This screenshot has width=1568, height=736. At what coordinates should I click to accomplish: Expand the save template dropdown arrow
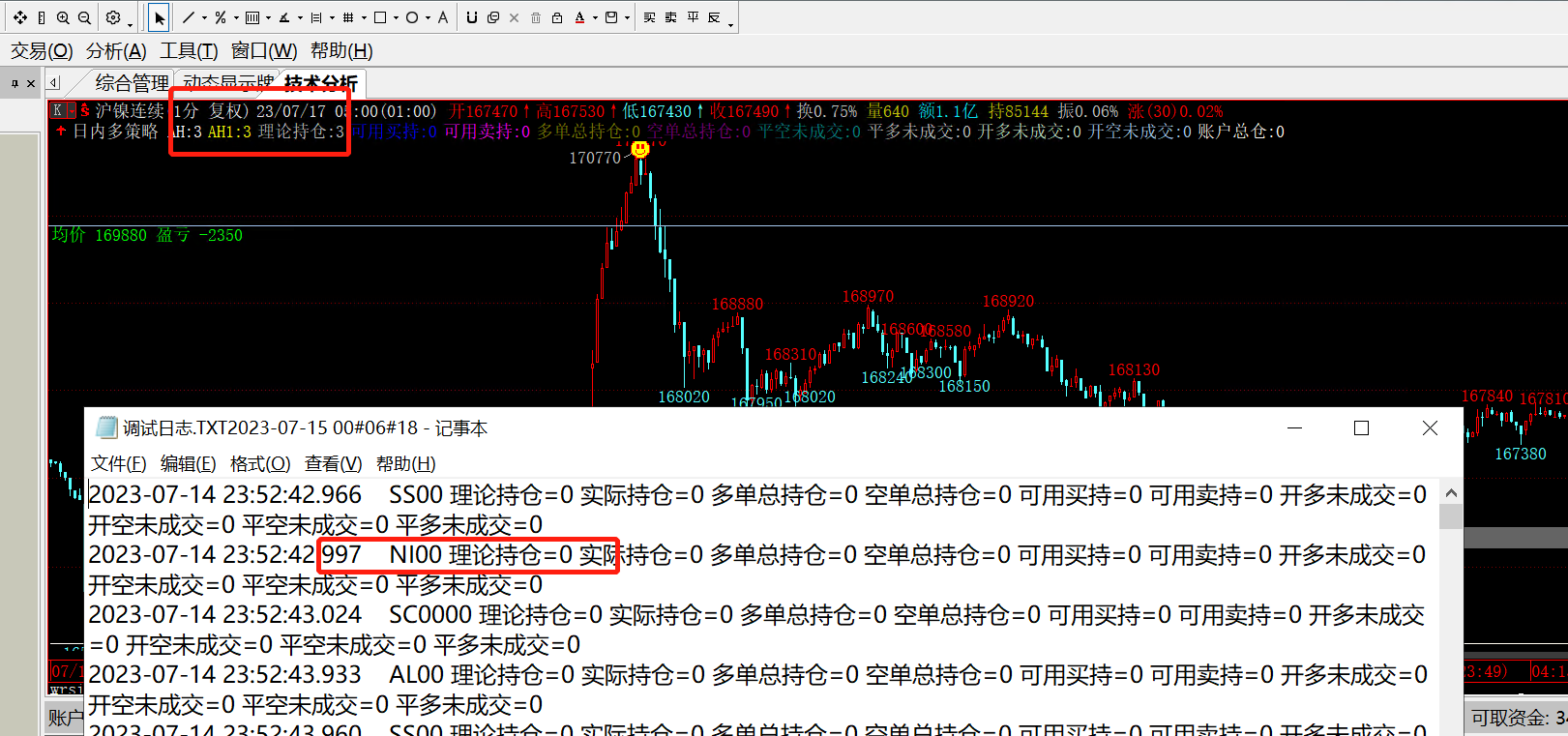click(627, 17)
